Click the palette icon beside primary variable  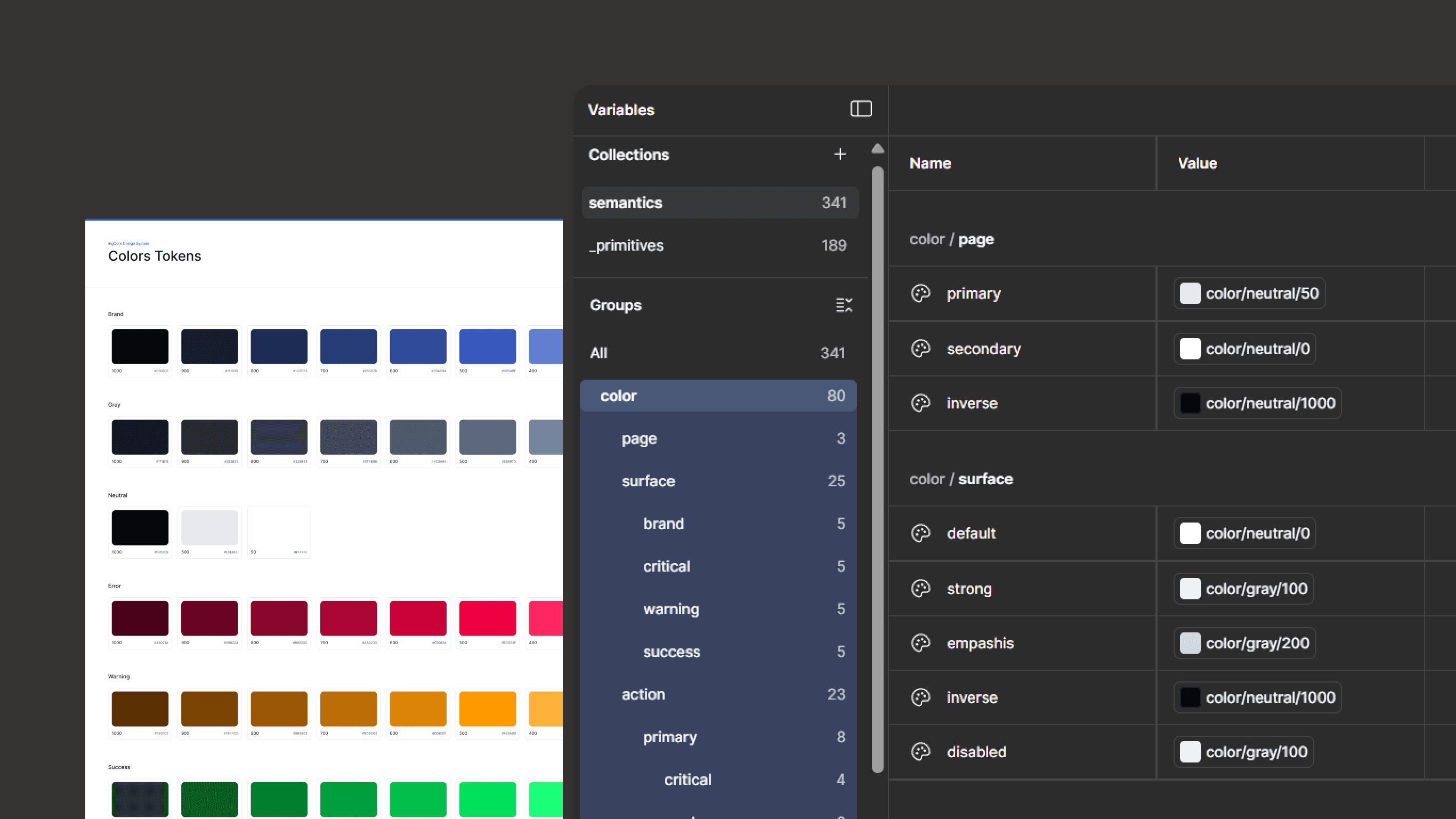pos(921,293)
